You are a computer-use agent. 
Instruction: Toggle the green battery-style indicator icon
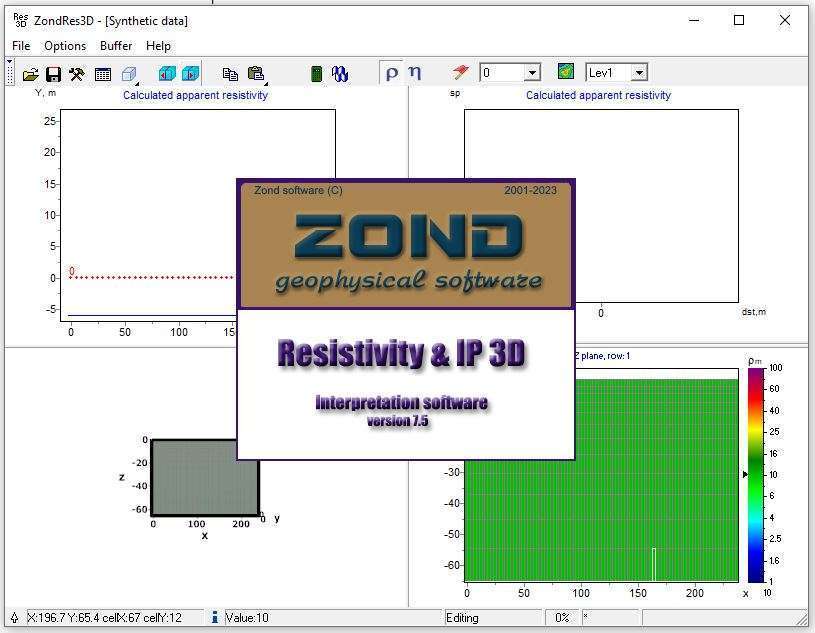click(x=316, y=72)
